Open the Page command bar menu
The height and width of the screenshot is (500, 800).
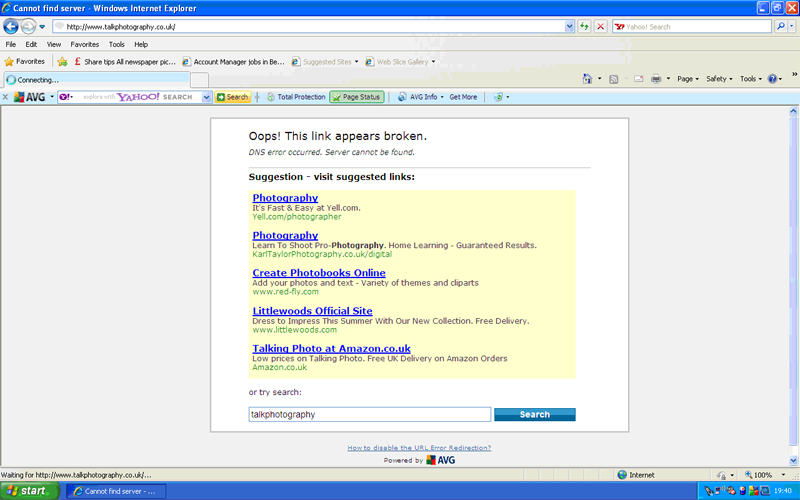click(688, 79)
